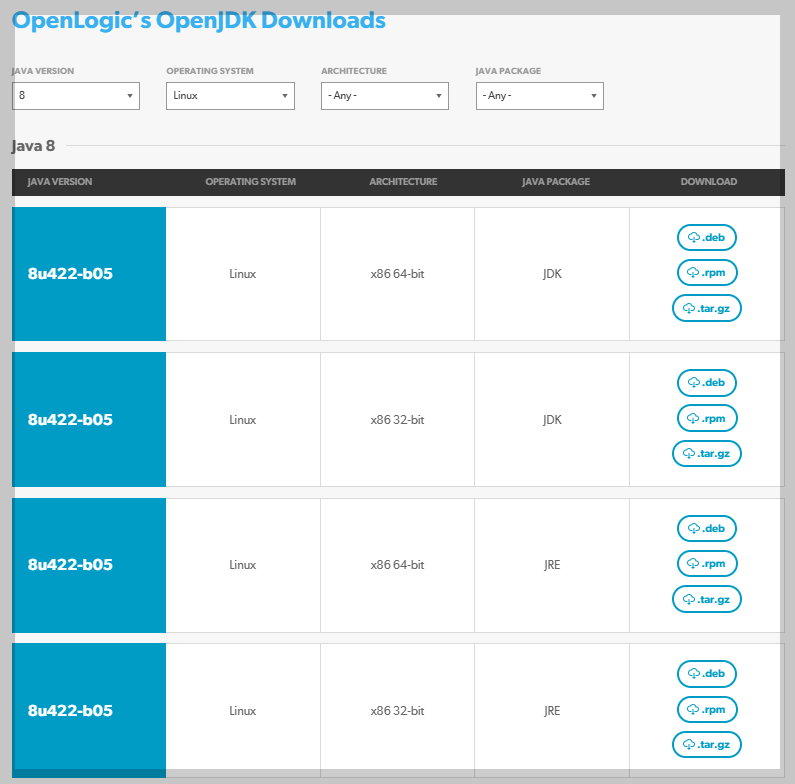Download .rpm for x86 64-bit JRE
This screenshot has height=784, width=795.
[x=707, y=563]
